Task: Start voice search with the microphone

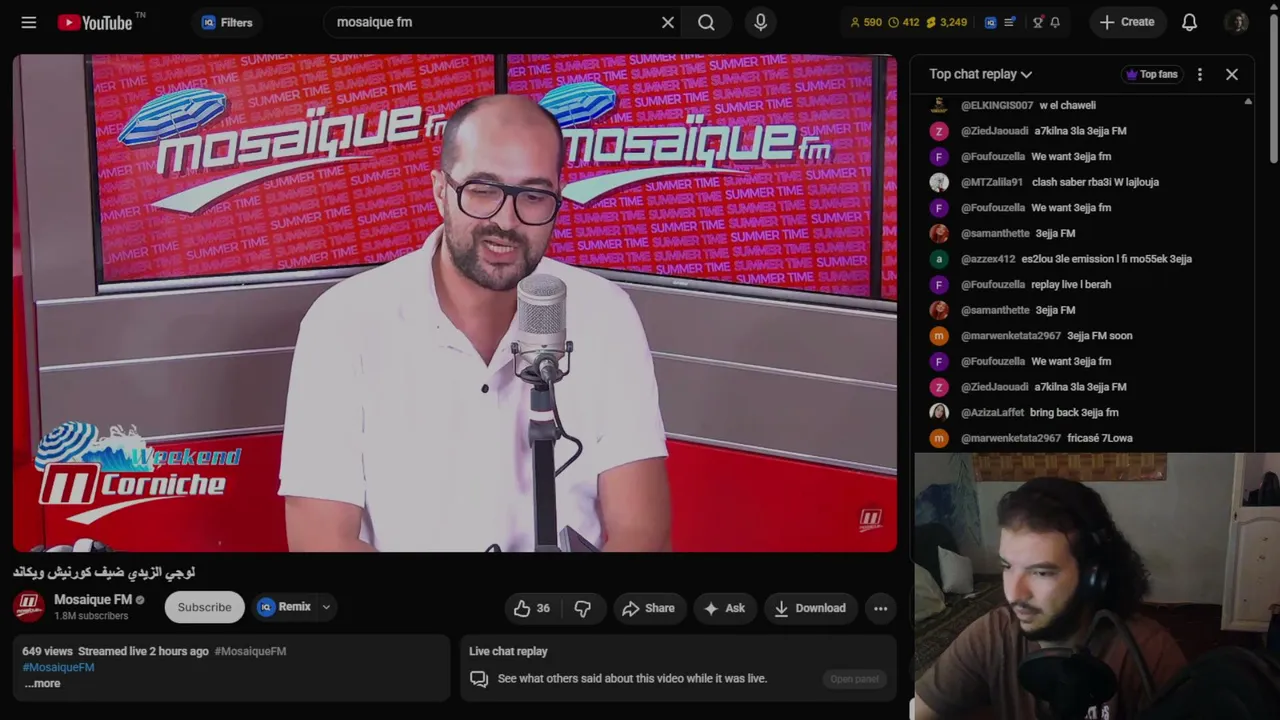Action: (761, 22)
